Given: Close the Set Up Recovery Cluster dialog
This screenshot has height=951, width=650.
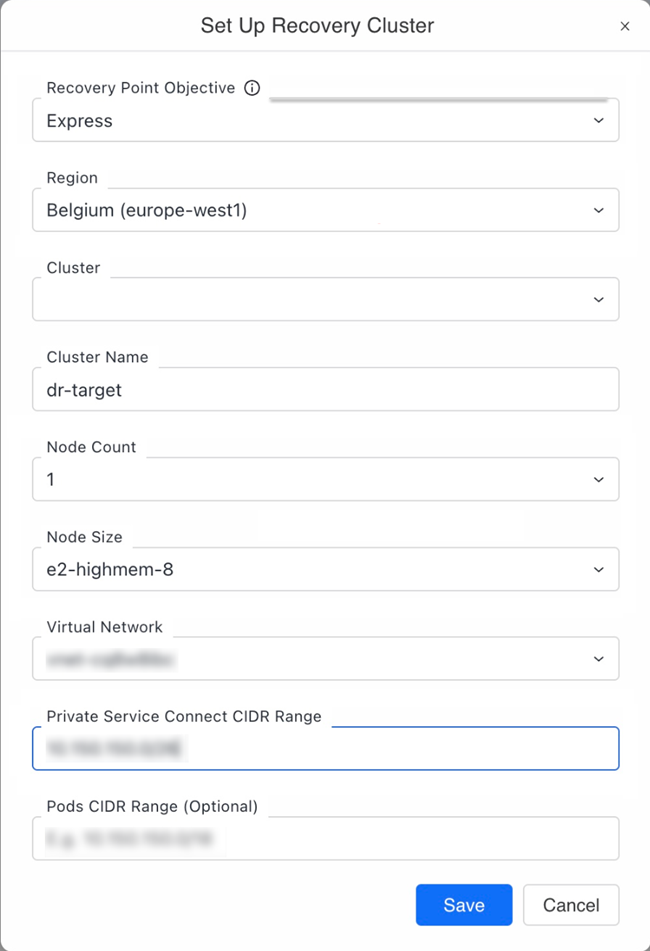Looking at the screenshot, I should click(625, 26).
